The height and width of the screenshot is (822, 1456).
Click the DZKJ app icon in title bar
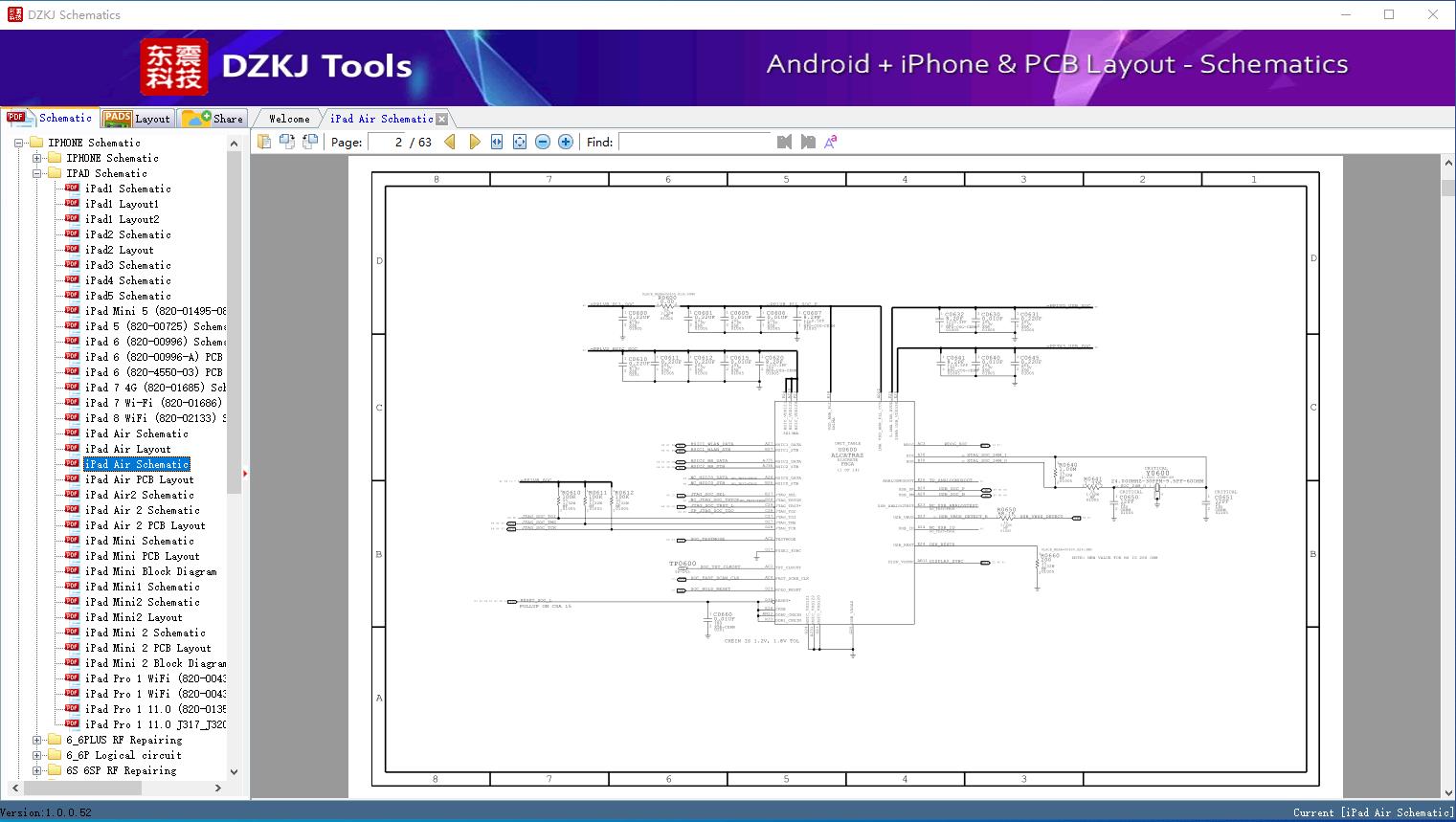click(13, 14)
